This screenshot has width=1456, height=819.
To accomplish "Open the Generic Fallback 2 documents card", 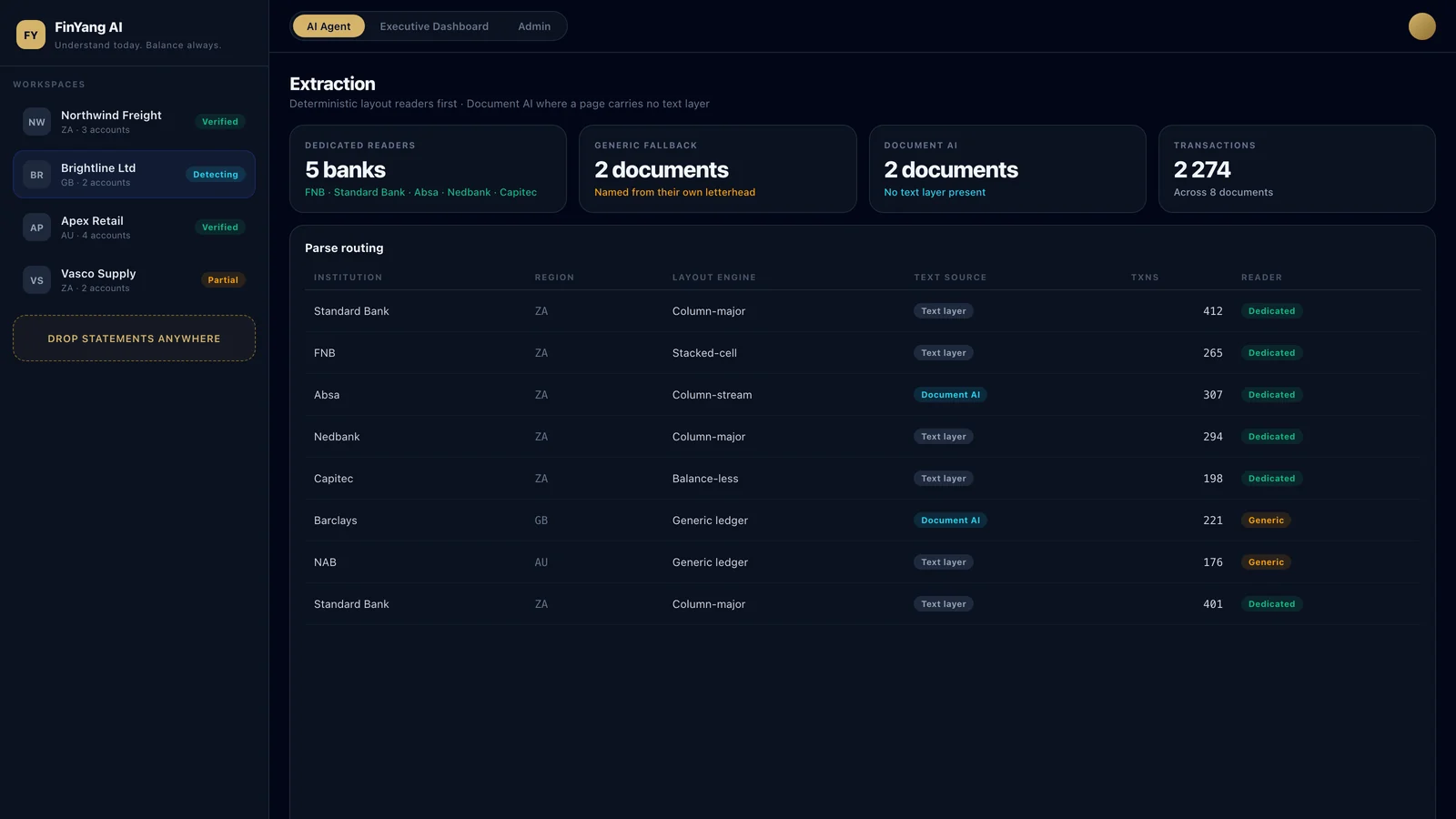I will coord(718,169).
